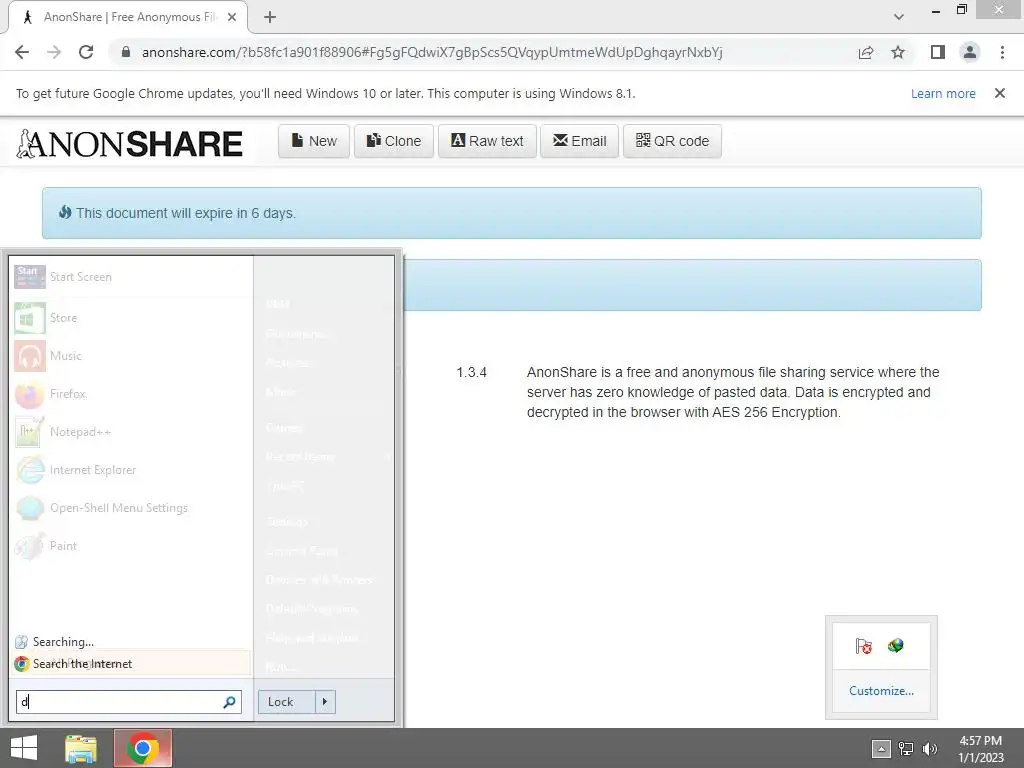Close the AnonShare tab

click(232, 17)
